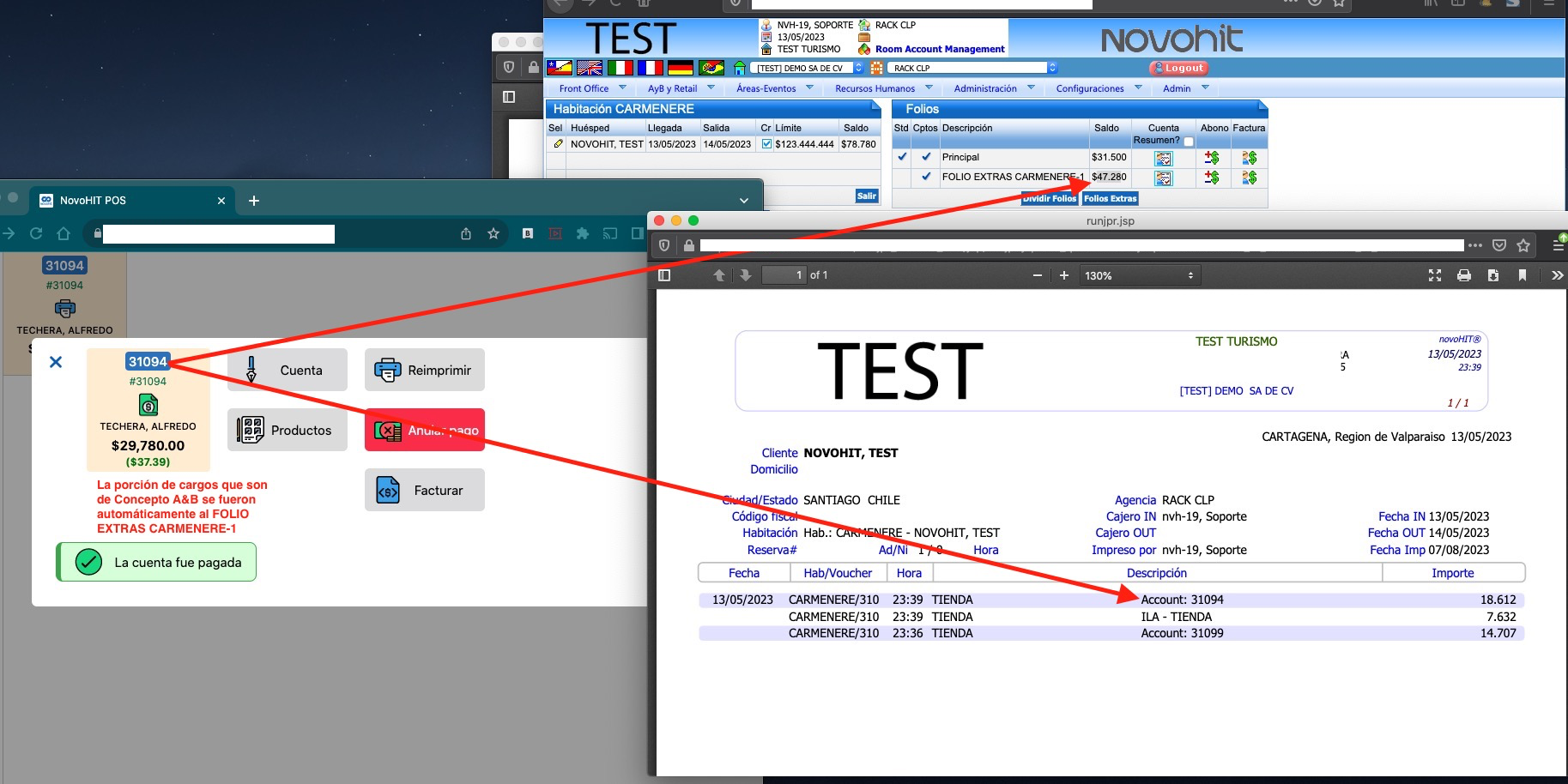1568x784 pixels.
Task: Click the receipt icon on dialog 31094 card
Action: click(148, 404)
